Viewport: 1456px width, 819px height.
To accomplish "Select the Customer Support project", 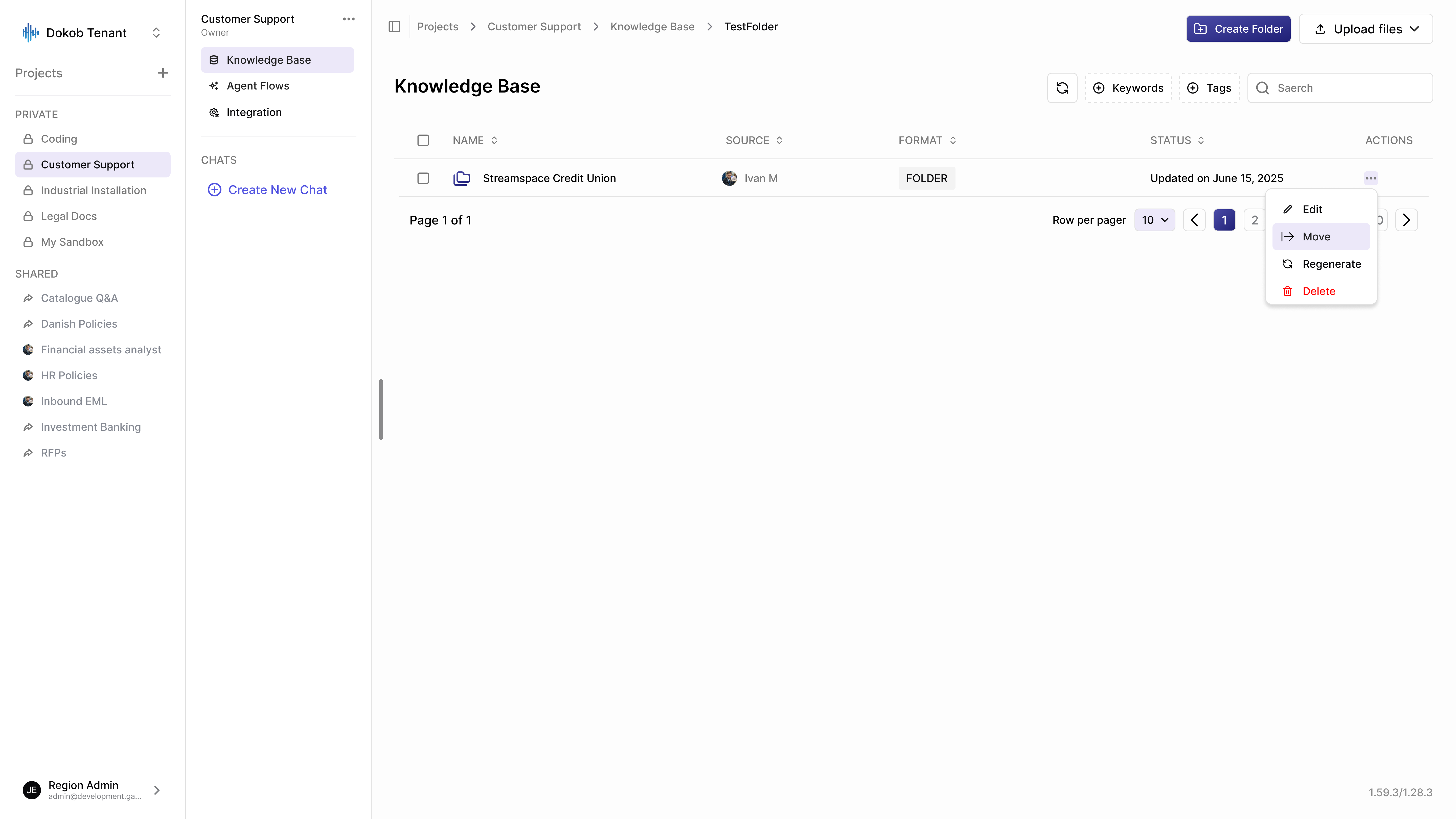I will 93,165.
